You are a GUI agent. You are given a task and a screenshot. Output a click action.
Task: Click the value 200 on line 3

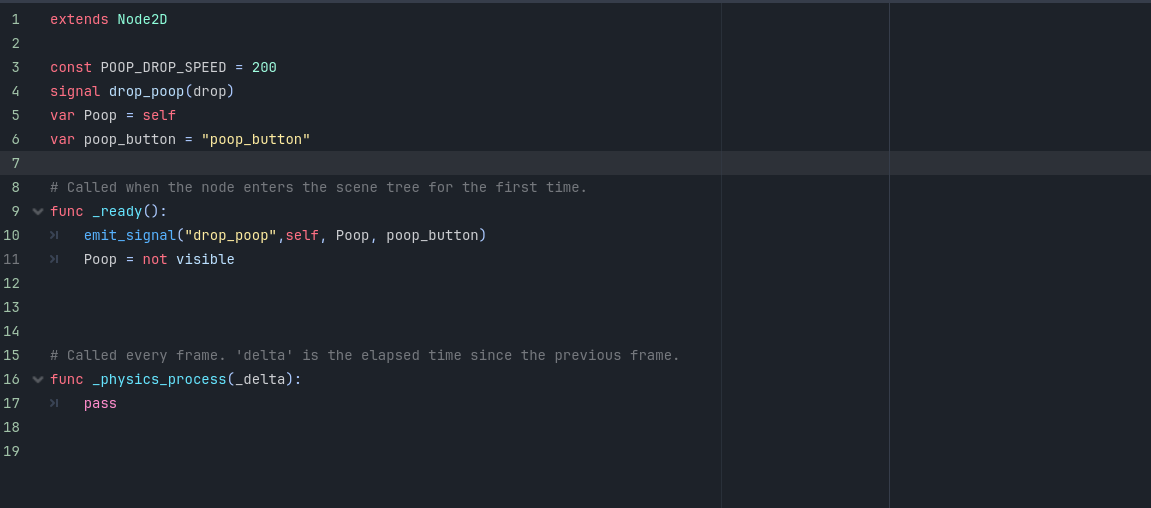(x=264, y=68)
